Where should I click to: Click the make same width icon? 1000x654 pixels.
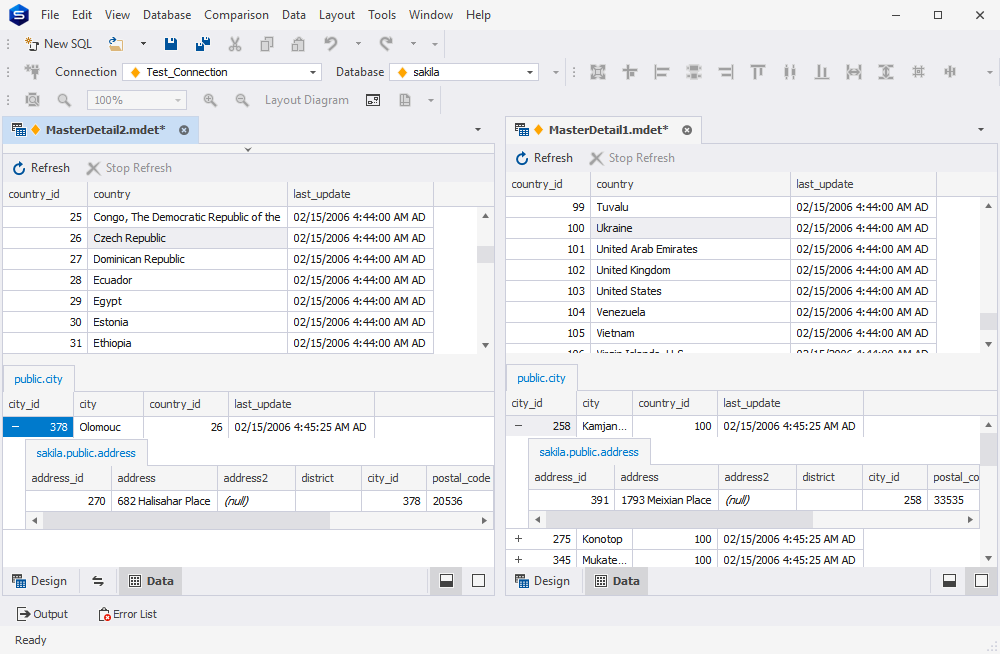854,72
